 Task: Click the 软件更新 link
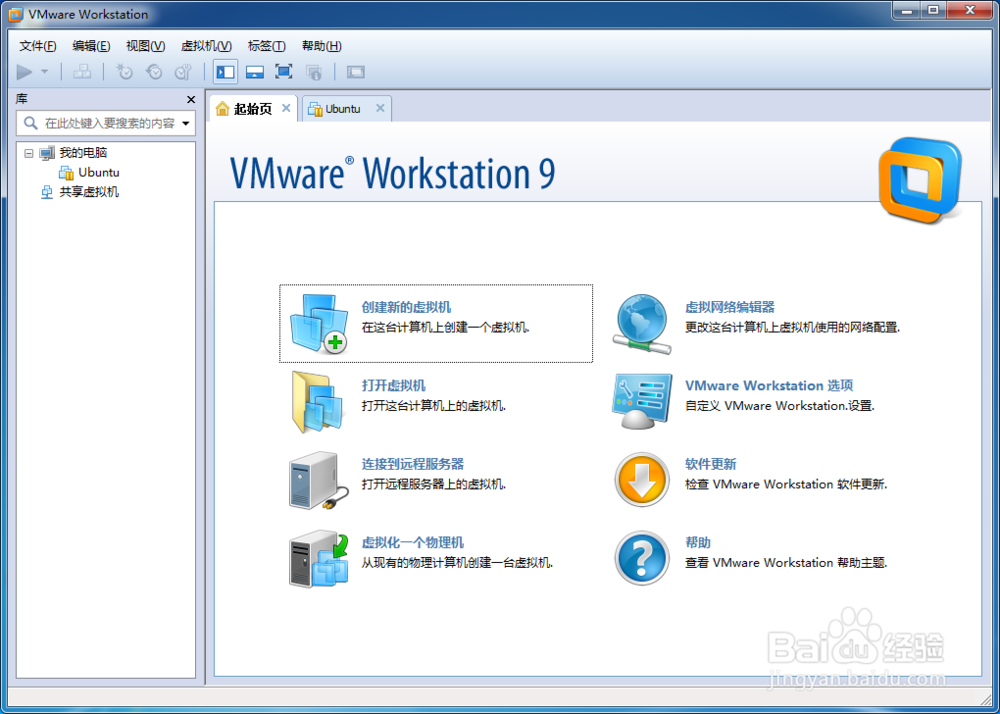coord(710,464)
